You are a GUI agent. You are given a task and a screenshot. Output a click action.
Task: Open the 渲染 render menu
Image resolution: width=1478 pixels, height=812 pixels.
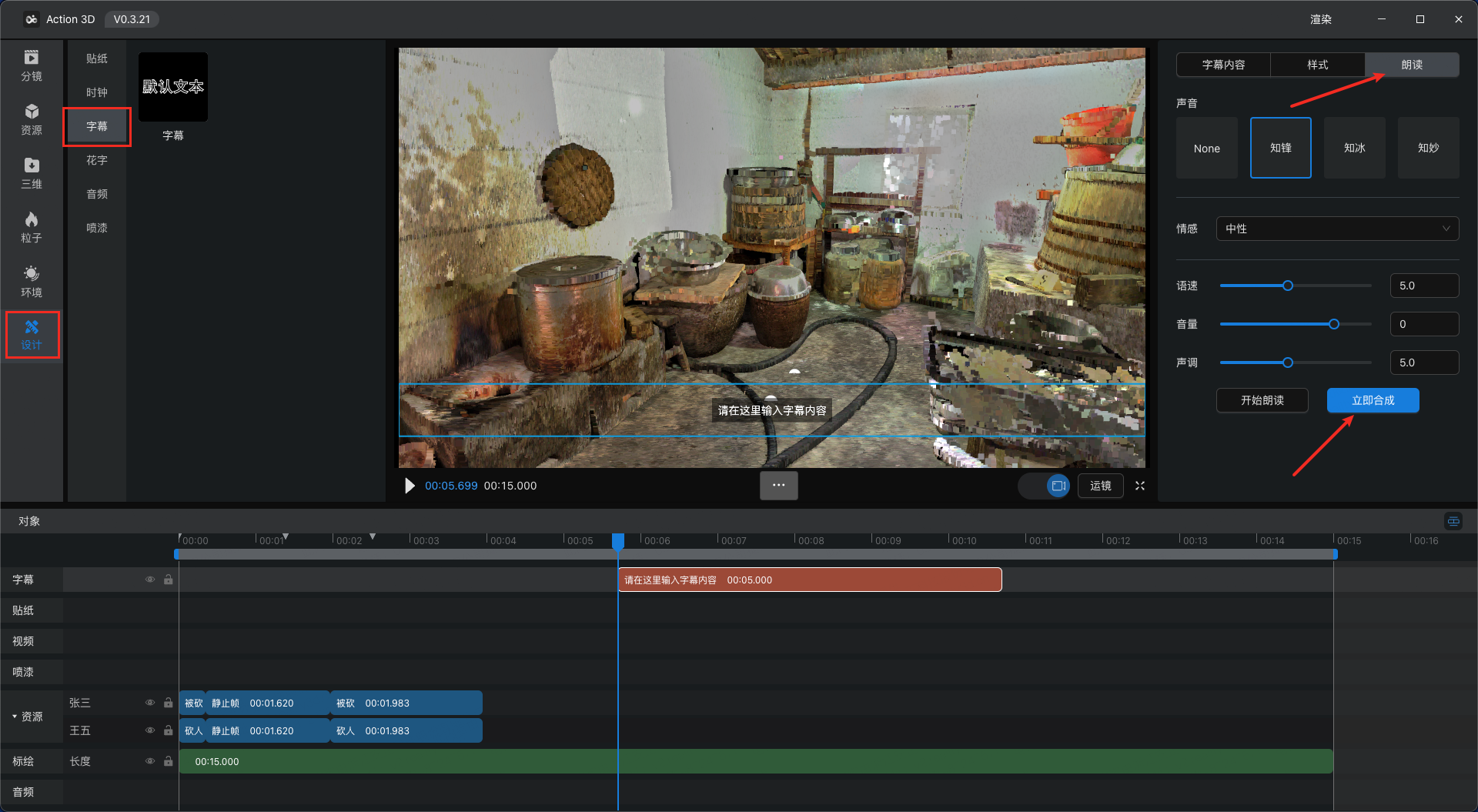pyautogui.click(x=1321, y=19)
